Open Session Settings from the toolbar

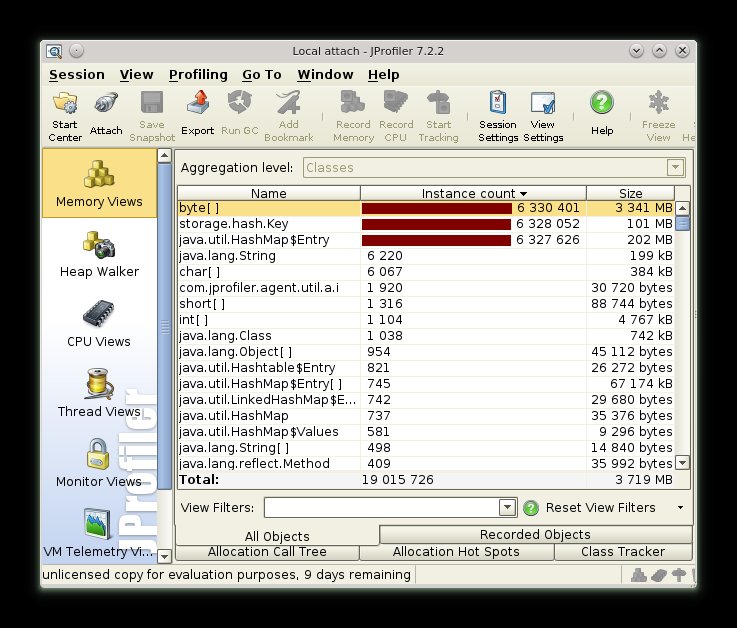(497, 114)
